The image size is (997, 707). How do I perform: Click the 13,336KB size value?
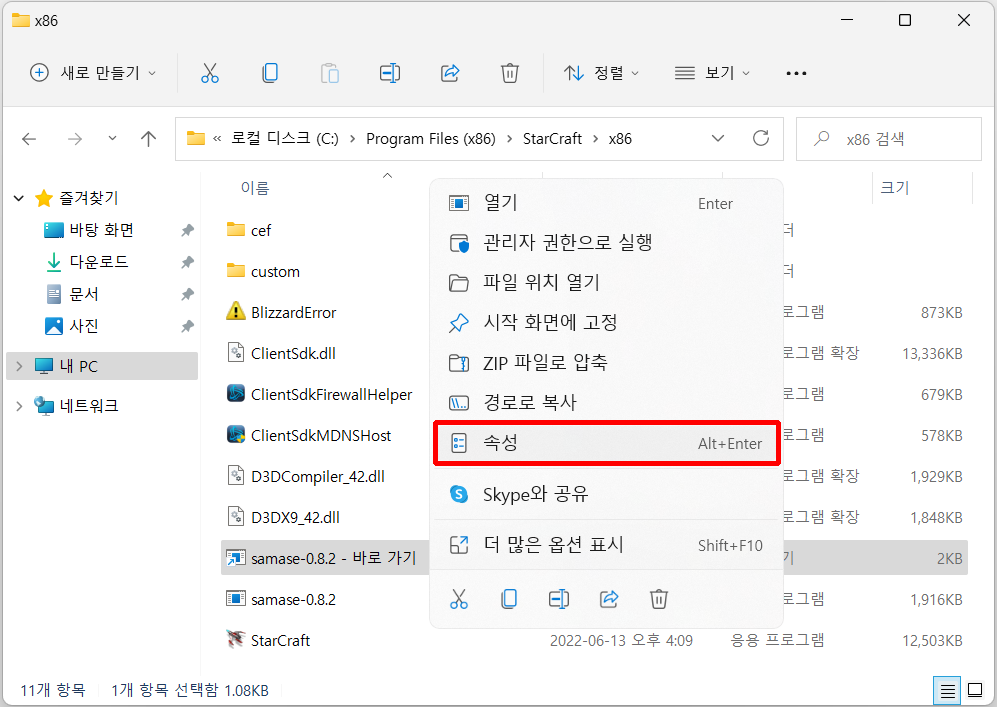[x=932, y=354]
